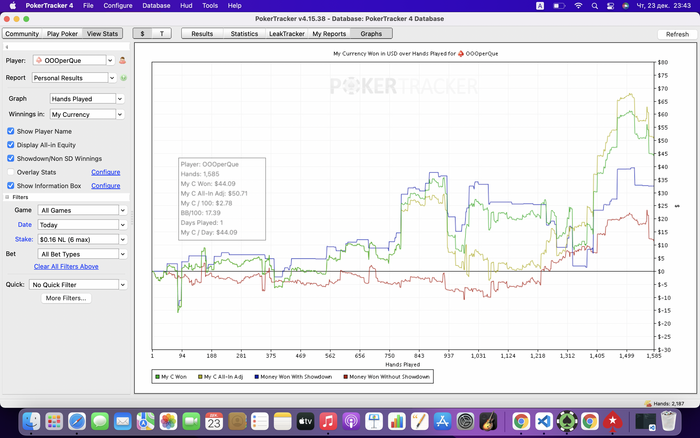700x438 pixels.
Task: Switch to the $ cash mode toggle
Action: pyautogui.click(x=142, y=33)
